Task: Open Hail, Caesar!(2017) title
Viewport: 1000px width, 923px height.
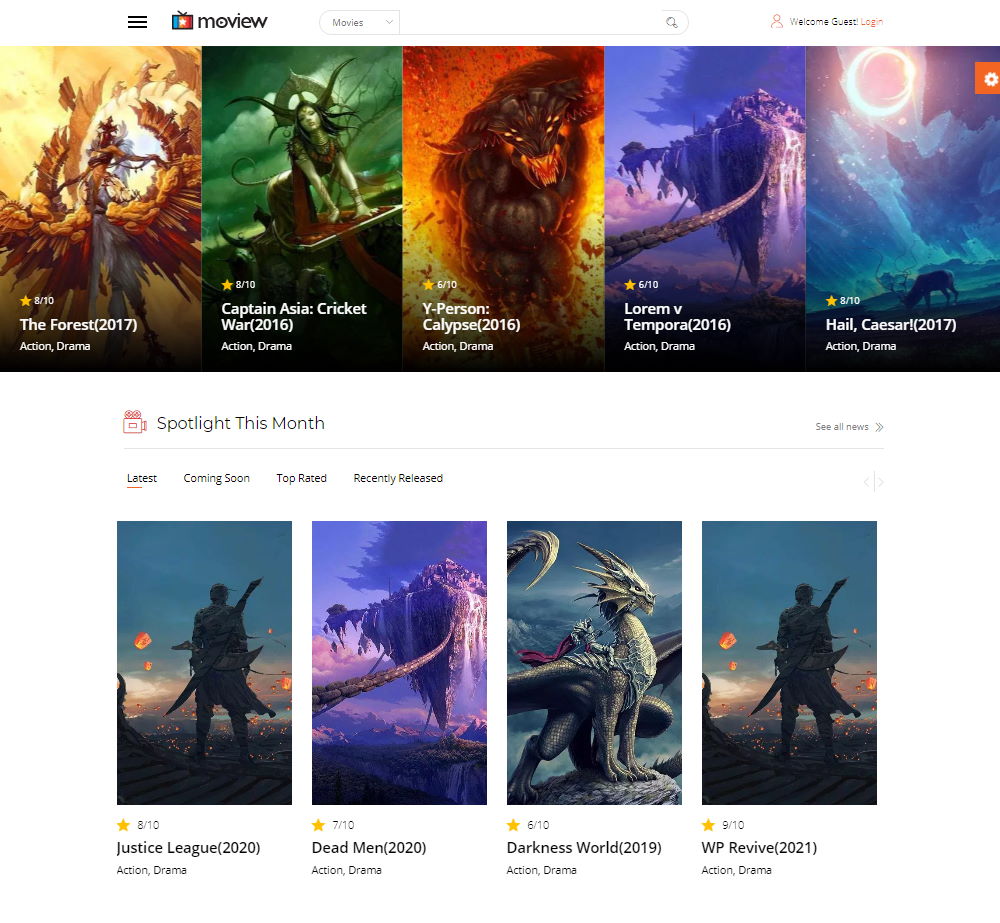Action: [x=891, y=325]
